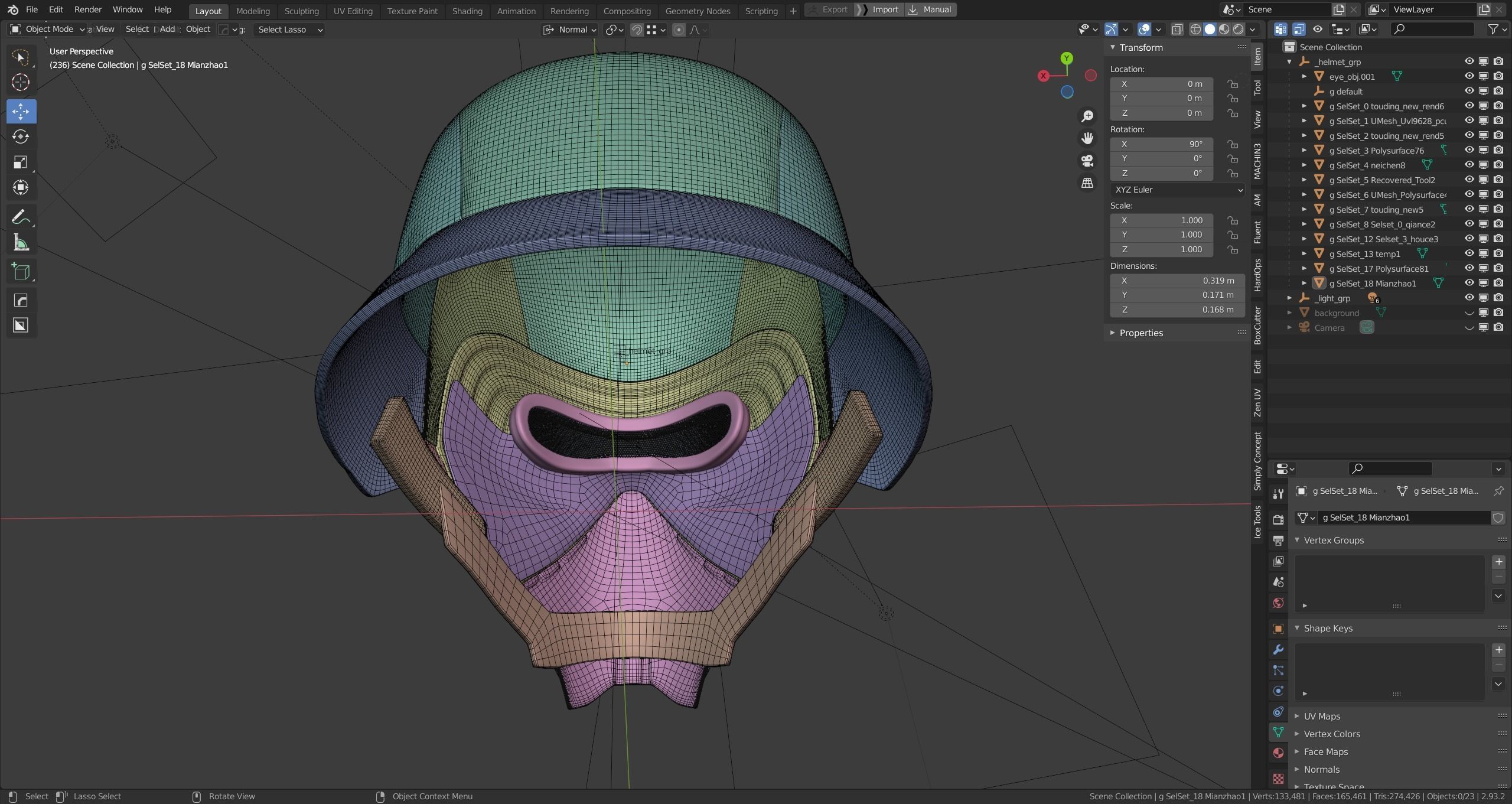1512x804 pixels.
Task: Toggle viewport monitor icon for g SelSet_13 temp1
Action: (1484, 253)
